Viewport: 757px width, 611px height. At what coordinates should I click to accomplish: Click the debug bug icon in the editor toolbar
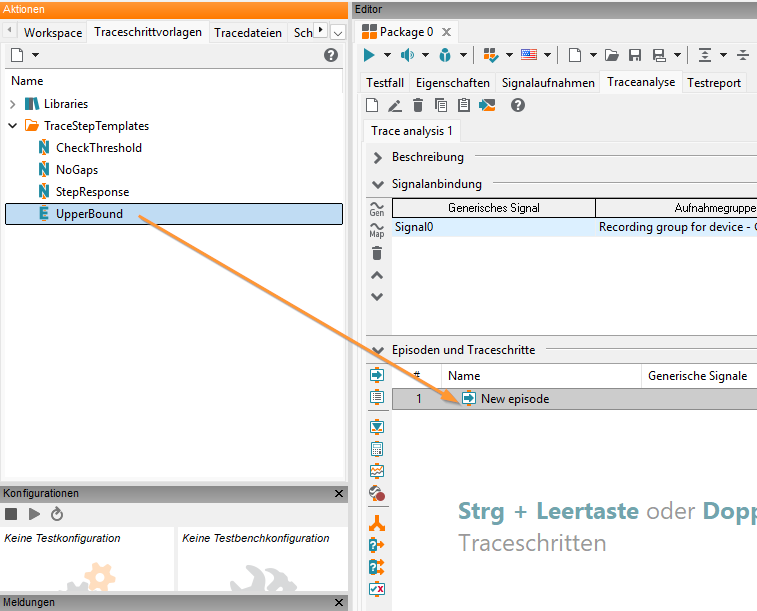coord(445,56)
